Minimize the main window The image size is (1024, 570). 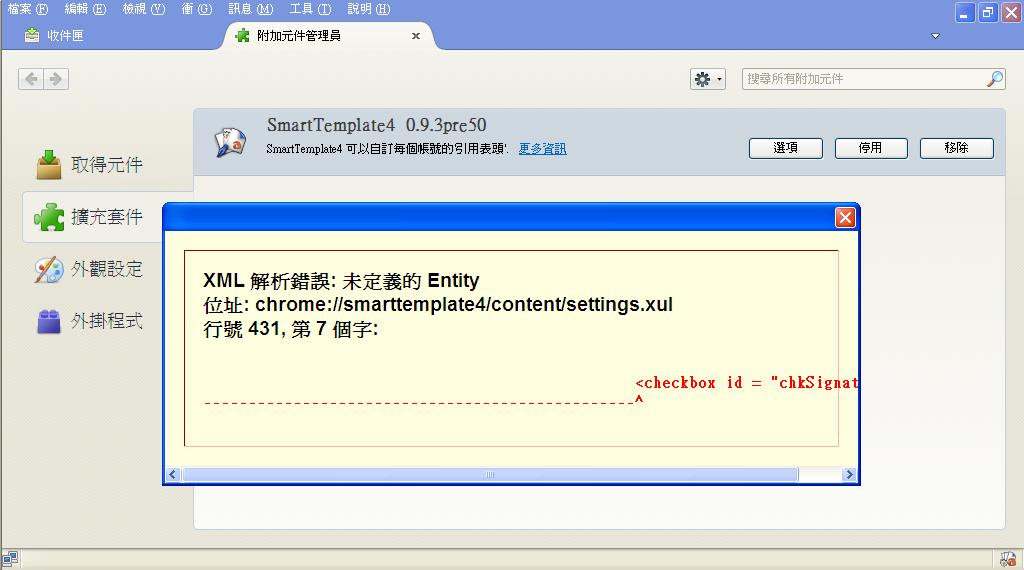(x=964, y=12)
